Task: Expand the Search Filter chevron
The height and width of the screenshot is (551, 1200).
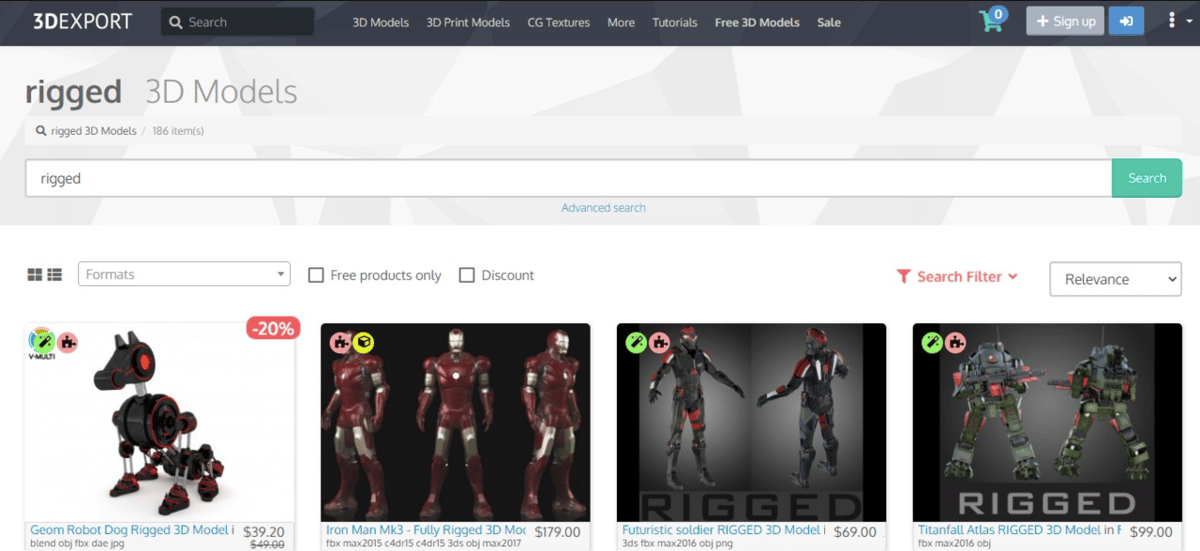Action: click(x=1013, y=276)
